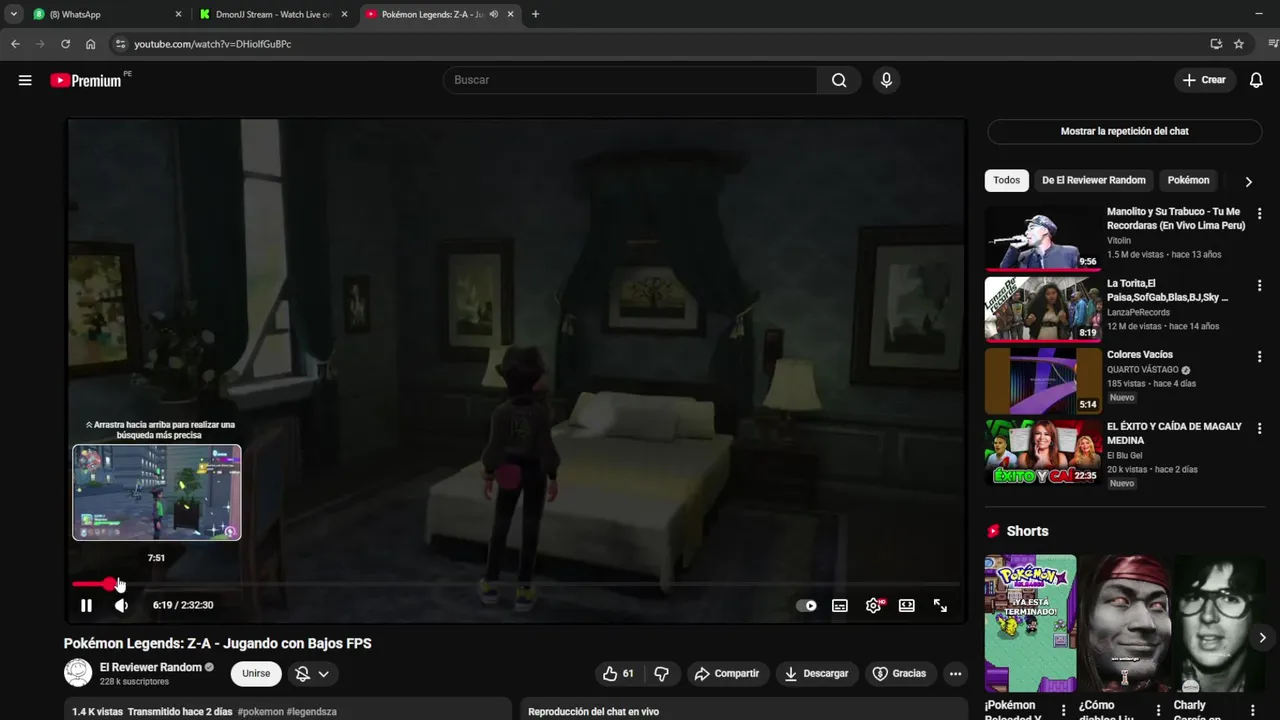The image size is (1280, 720).
Task: Start voice search with microphone icon
Action: click(886, 80)
